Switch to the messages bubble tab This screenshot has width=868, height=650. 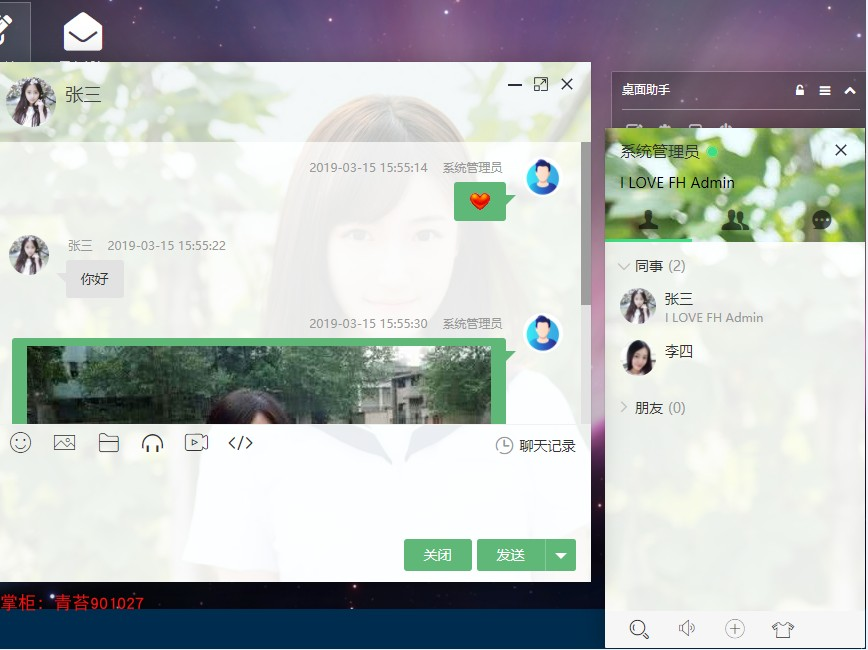(822, 220)
